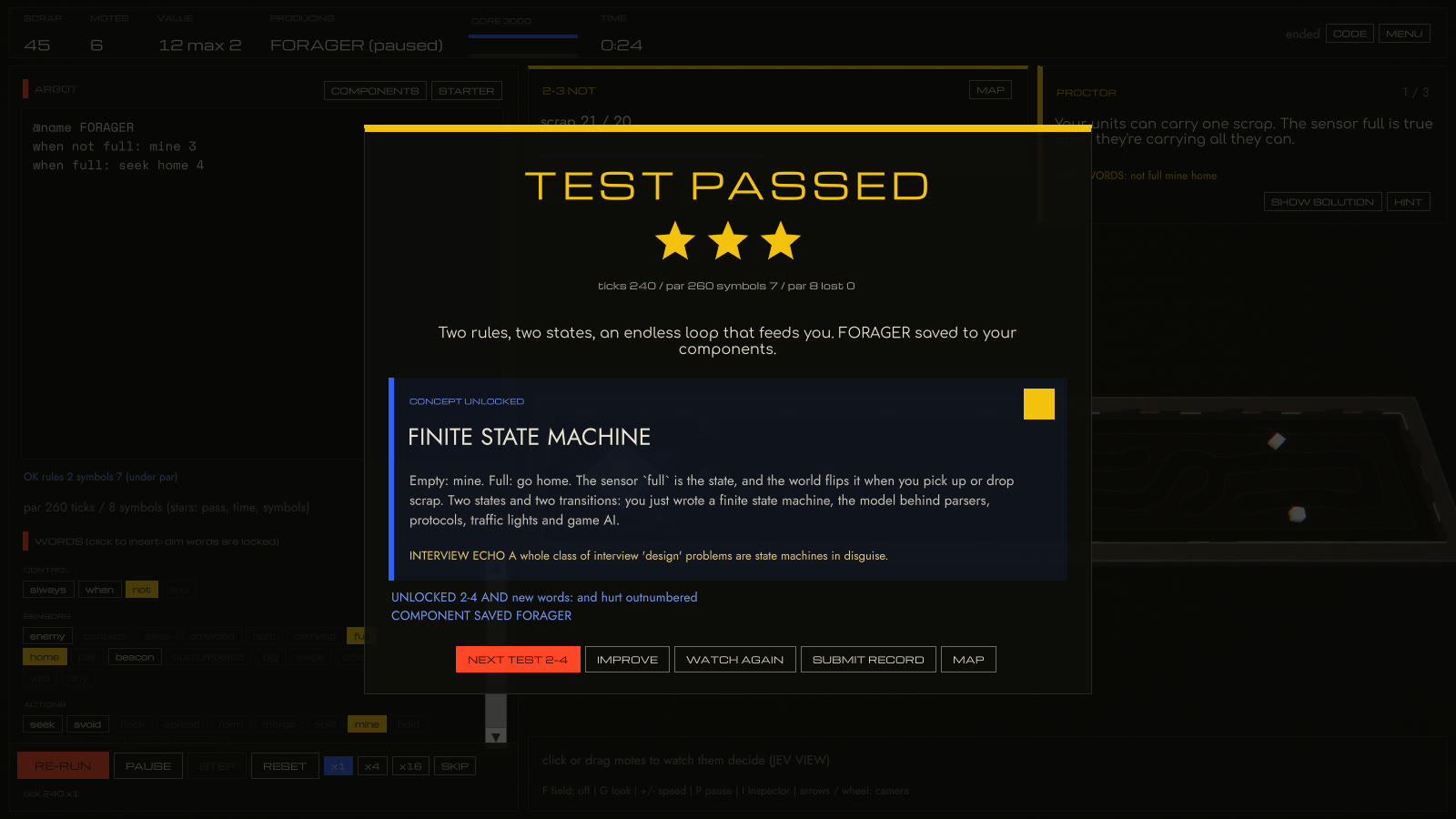
Task: Pause the simulation
Action: tap(148, 766)
